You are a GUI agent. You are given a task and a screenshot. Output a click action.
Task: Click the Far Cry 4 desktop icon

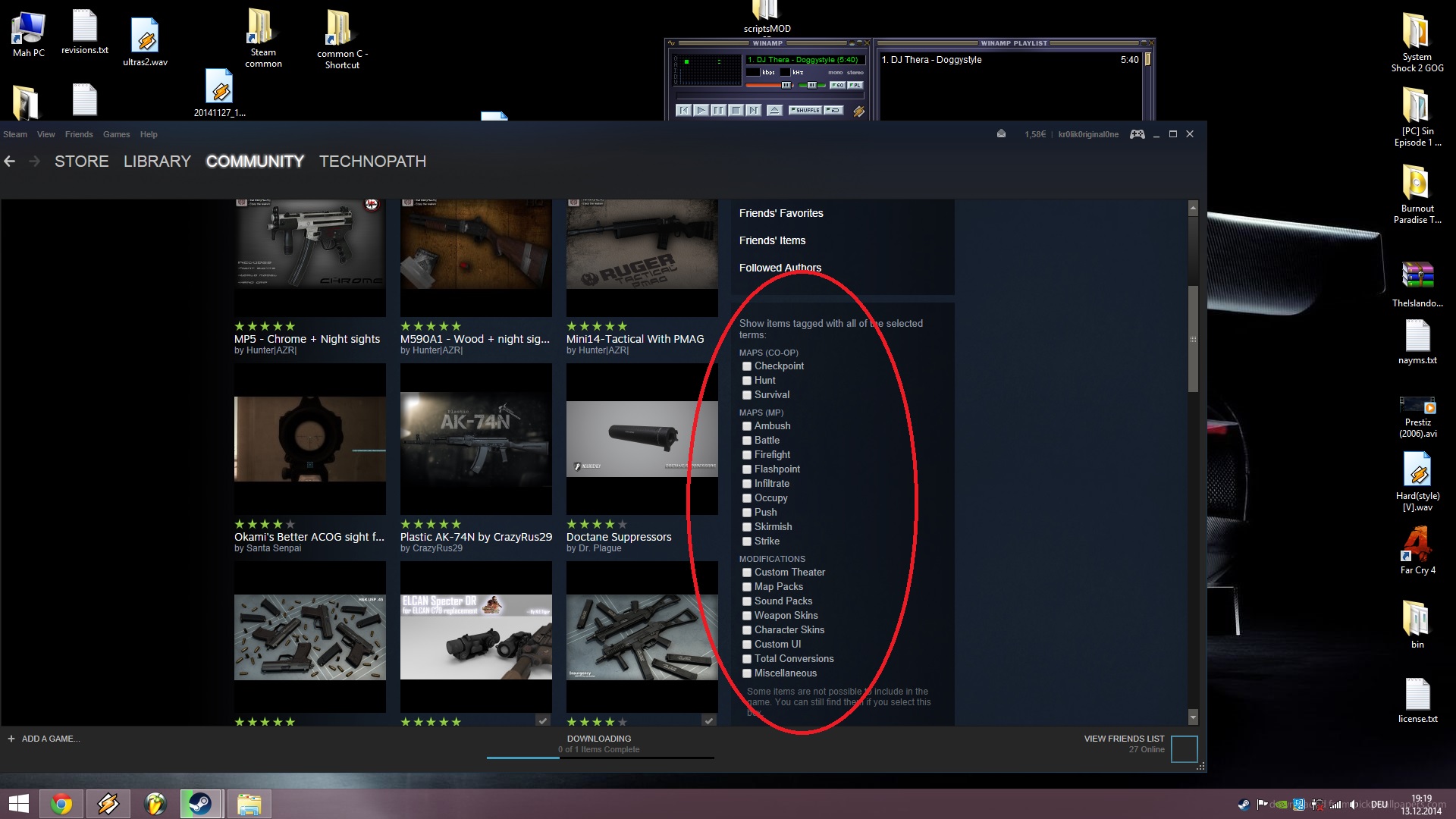point(1417,551)
